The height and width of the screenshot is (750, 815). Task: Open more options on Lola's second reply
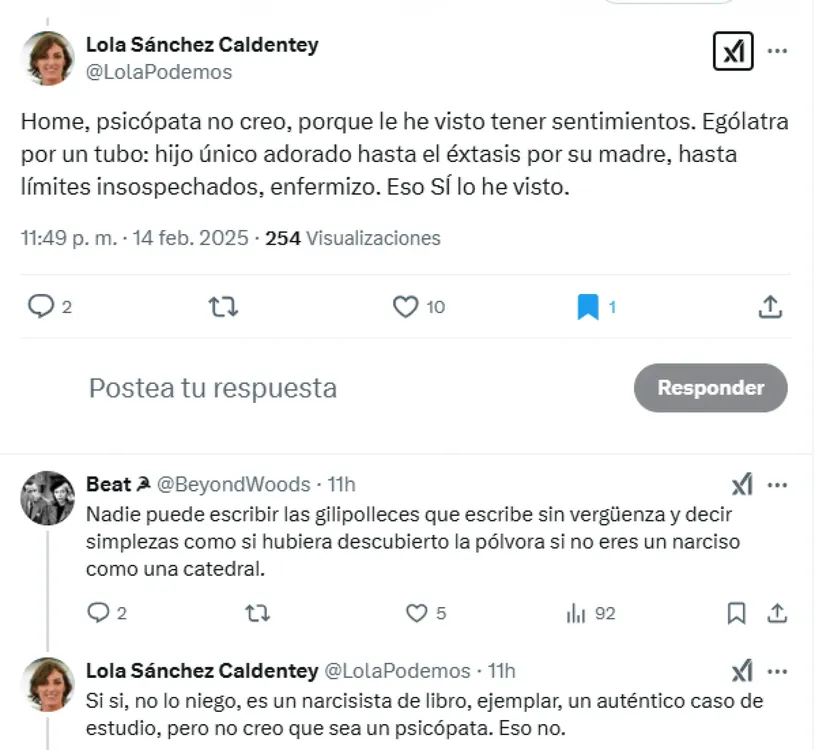tap(777, 670)
